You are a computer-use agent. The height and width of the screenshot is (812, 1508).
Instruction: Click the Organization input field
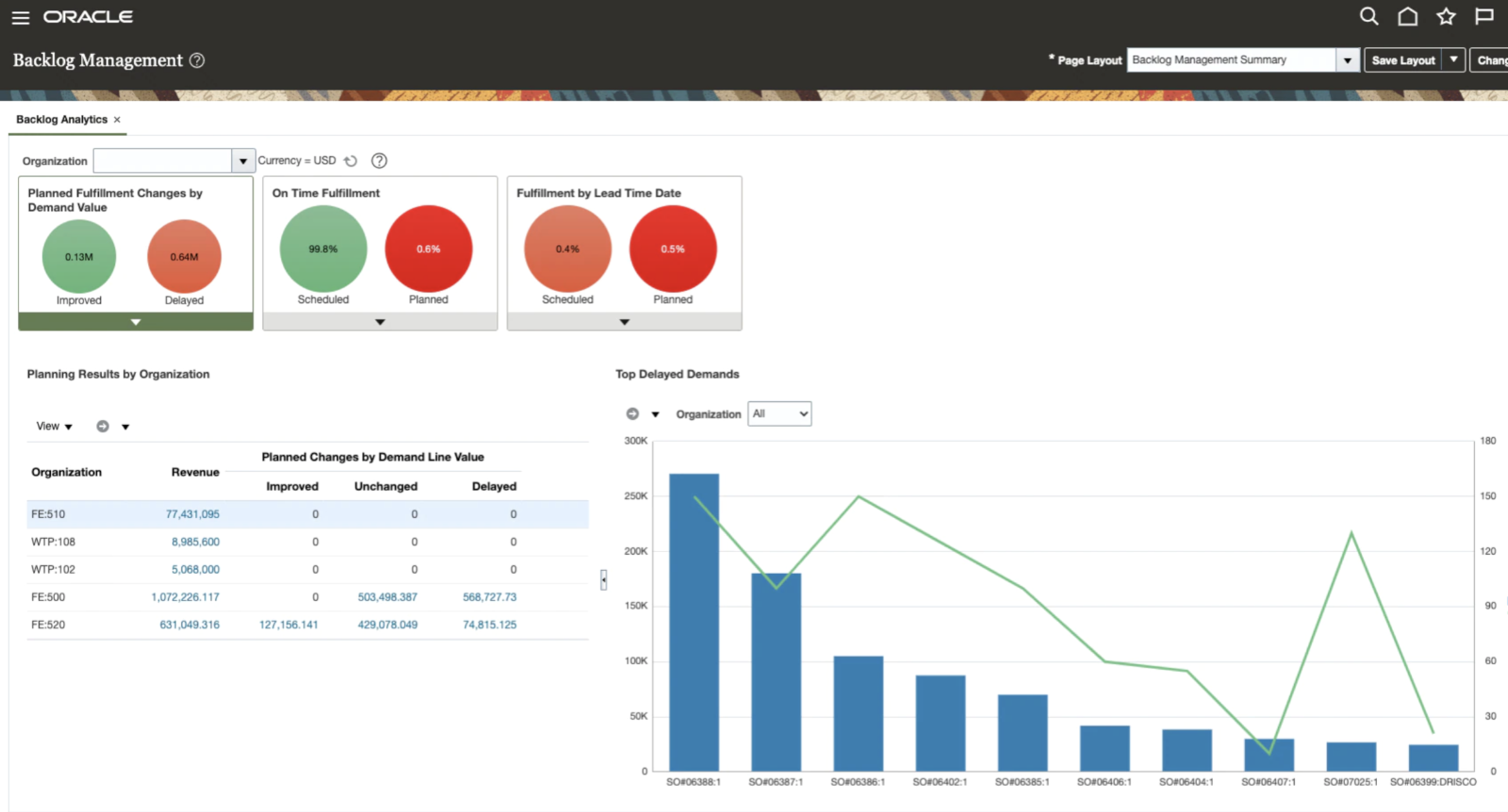(x=162, y=161)
